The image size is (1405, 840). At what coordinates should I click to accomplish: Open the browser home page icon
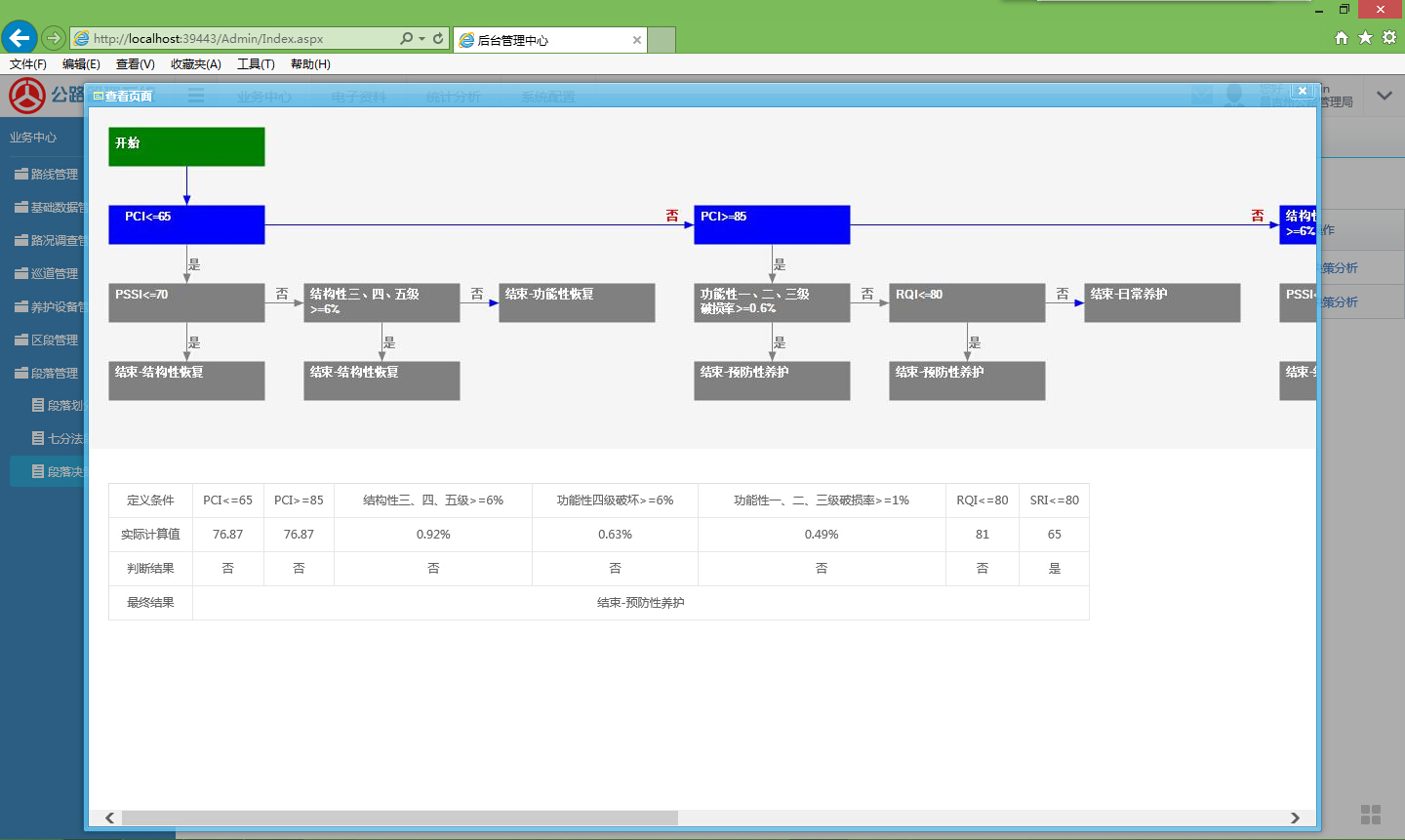coord(1342,37)
